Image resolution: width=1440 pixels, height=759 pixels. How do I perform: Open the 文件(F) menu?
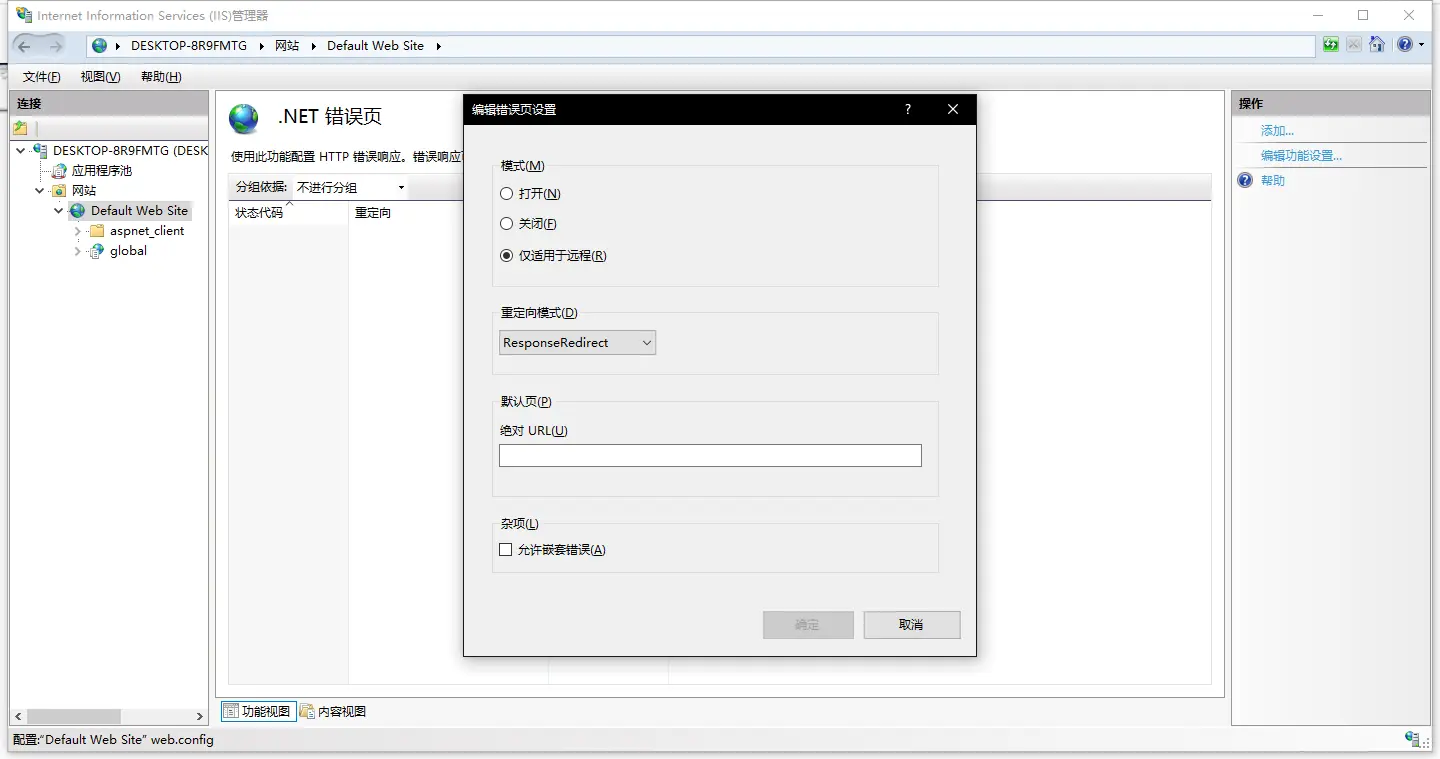click(42, 77)
